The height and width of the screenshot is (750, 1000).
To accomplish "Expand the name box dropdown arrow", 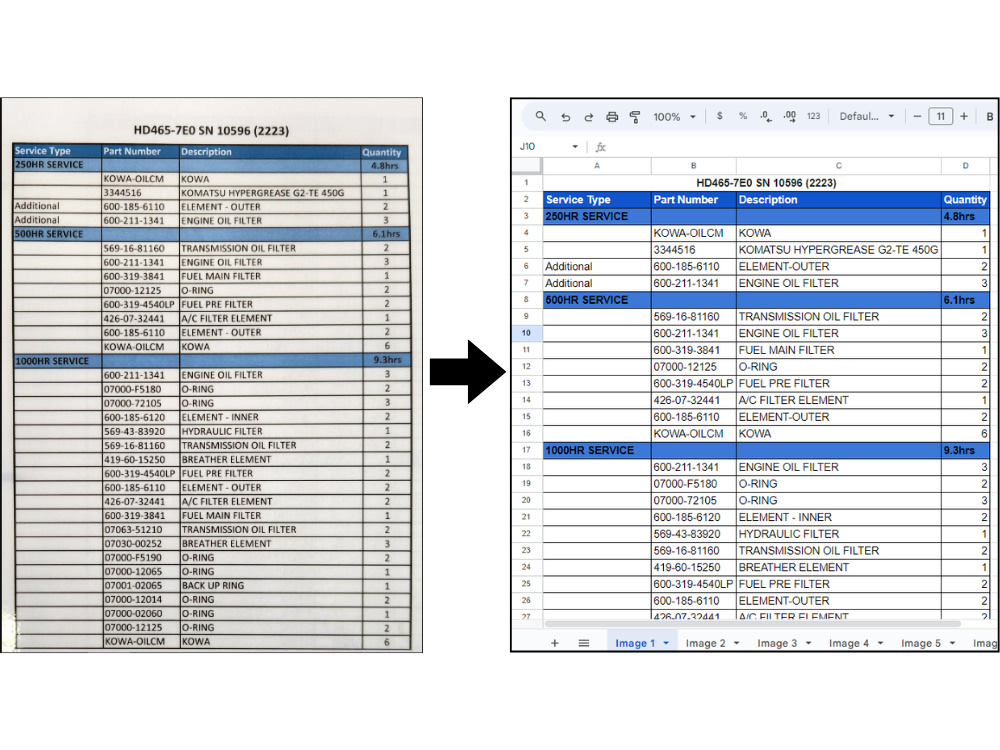I will 575,147.
